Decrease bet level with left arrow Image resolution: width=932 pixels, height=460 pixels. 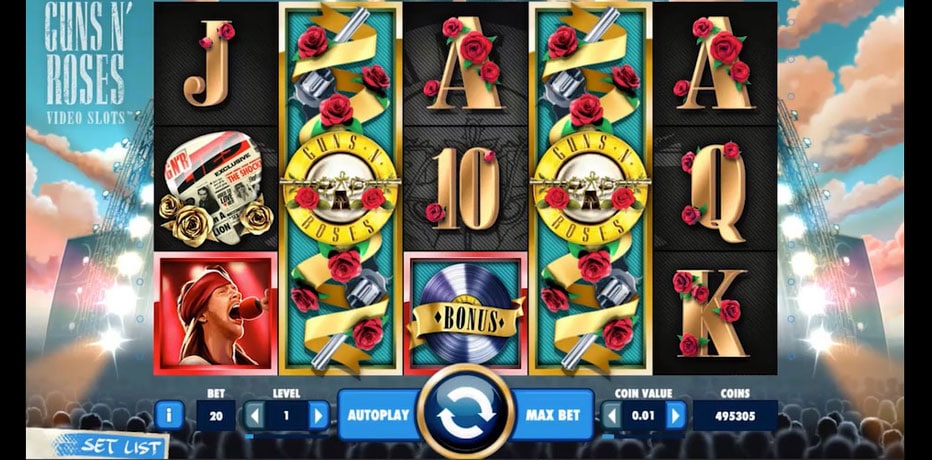click(254, 415)
